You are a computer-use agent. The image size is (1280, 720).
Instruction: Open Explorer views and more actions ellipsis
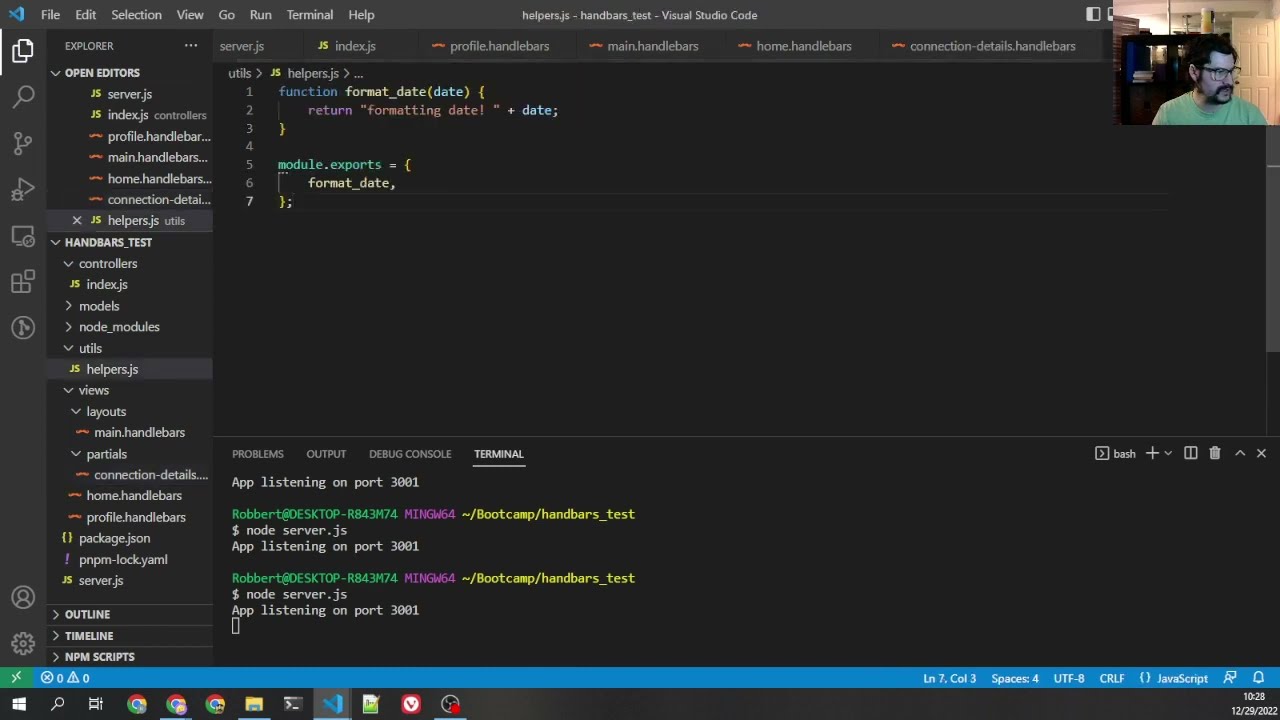click(191, 46)
